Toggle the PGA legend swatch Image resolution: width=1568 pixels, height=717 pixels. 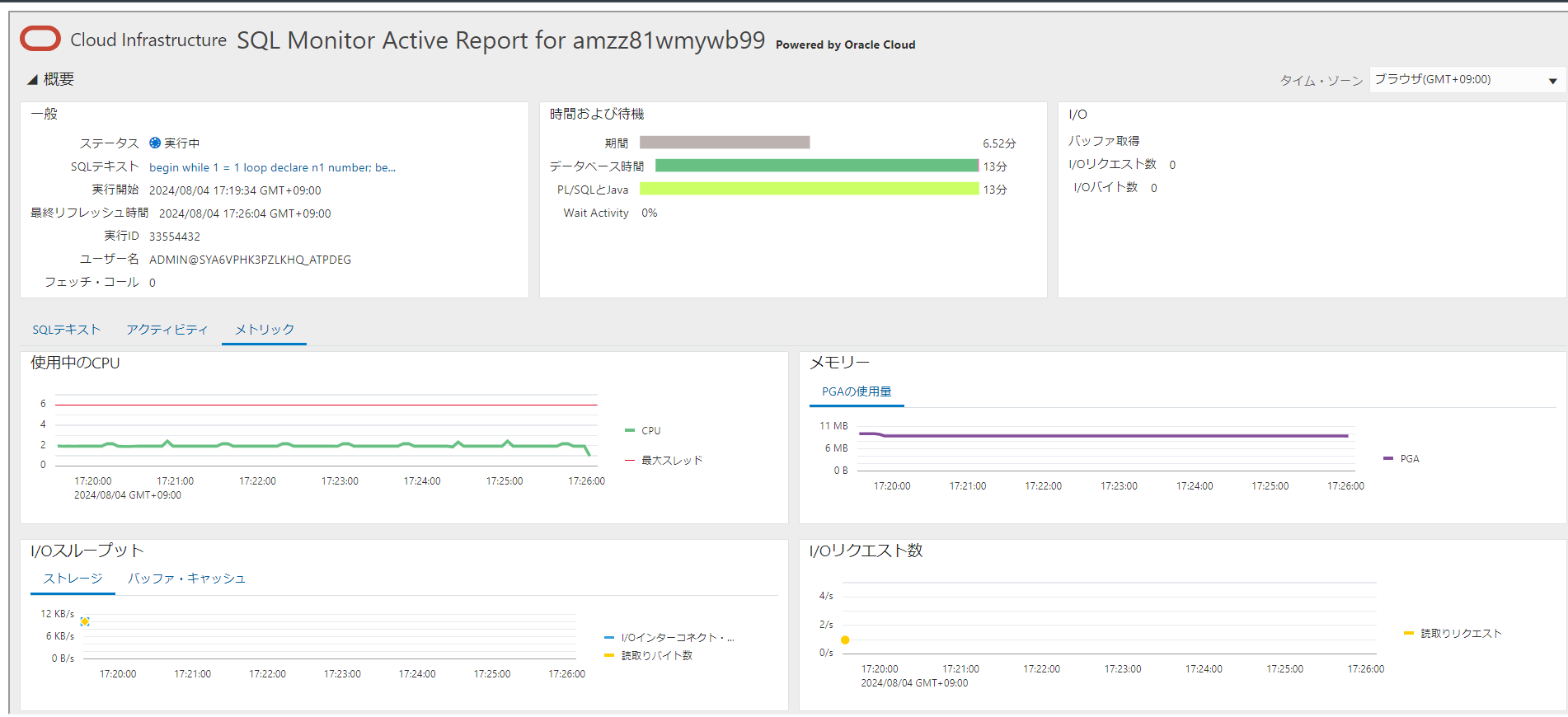click(1388, 459)
